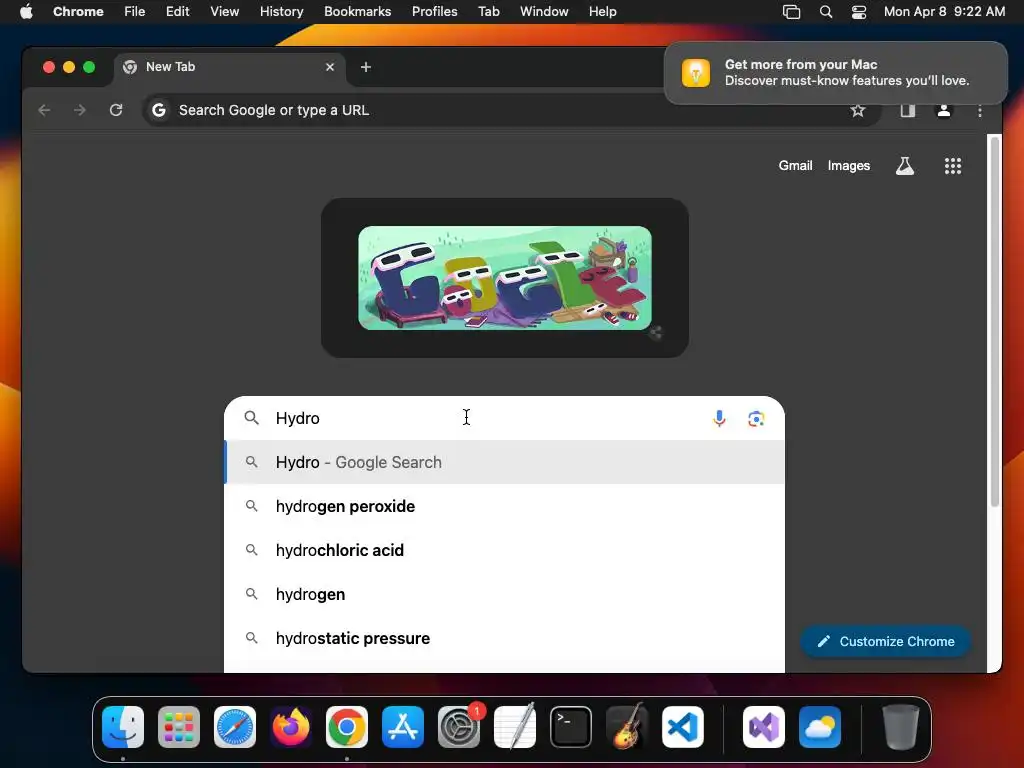The width and height of the screenshot is (1024, 768).
Task: Open System Settings from the Dock
Action: coord(459,727)
